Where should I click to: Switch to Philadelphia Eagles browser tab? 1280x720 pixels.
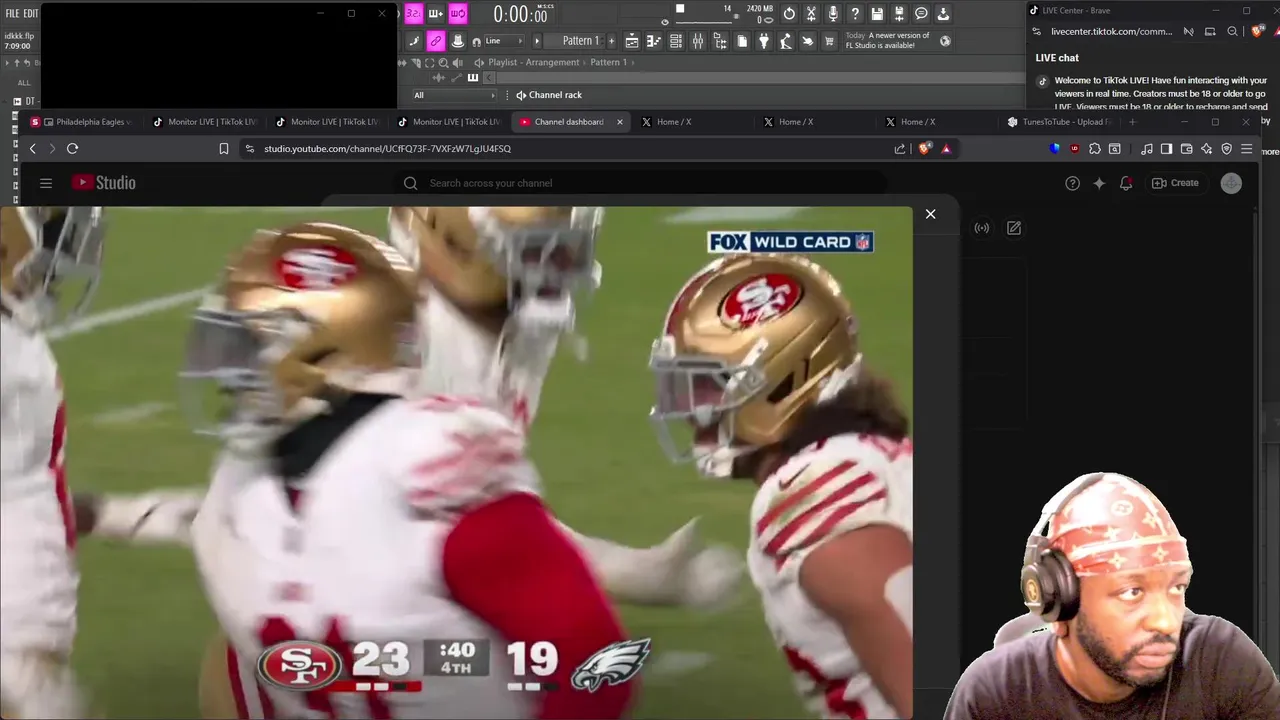(85, 122)
